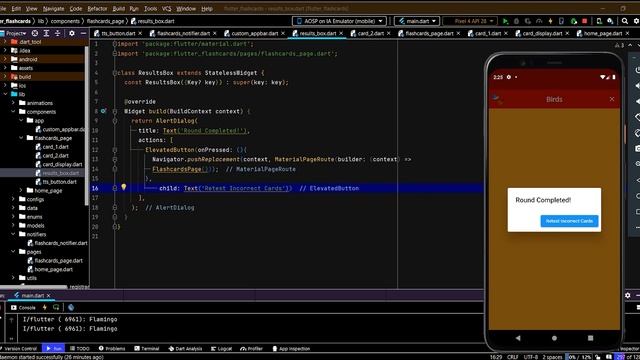Close the Birds screen with the X icon
The width and height of the screenshot is (640, 360).
(x=611, y=99)
